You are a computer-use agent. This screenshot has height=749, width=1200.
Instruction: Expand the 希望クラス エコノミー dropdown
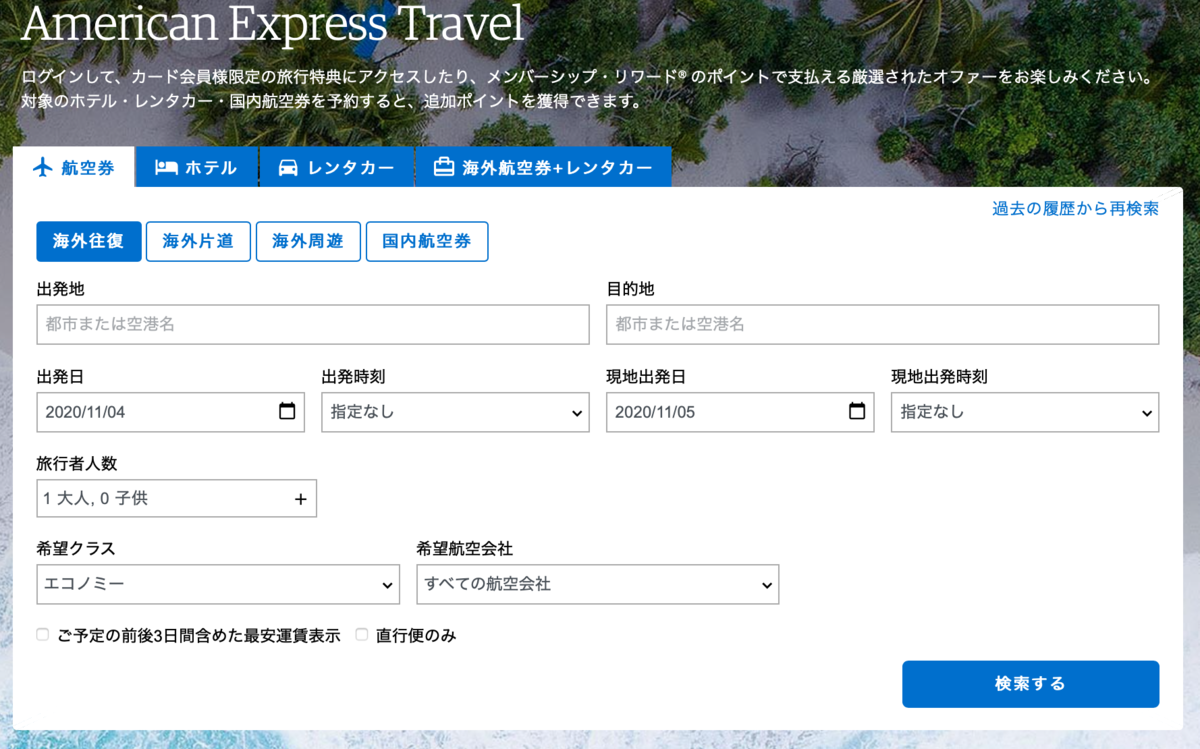pos(218,584)
